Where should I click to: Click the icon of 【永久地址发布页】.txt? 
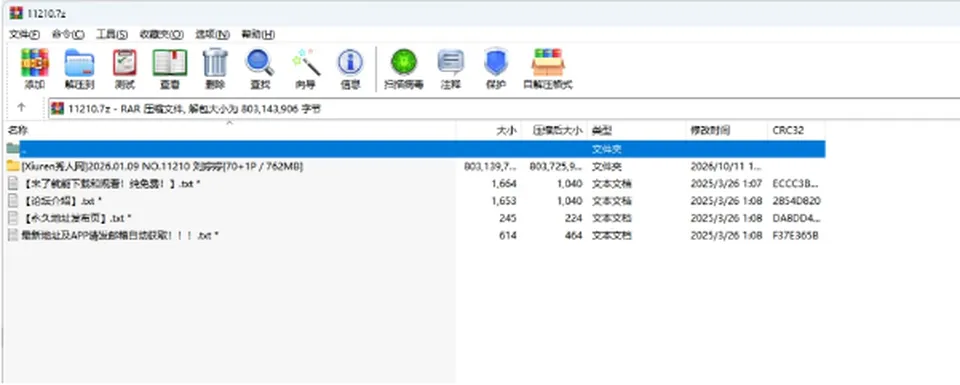pyautogui.click(x=13, y=218)
